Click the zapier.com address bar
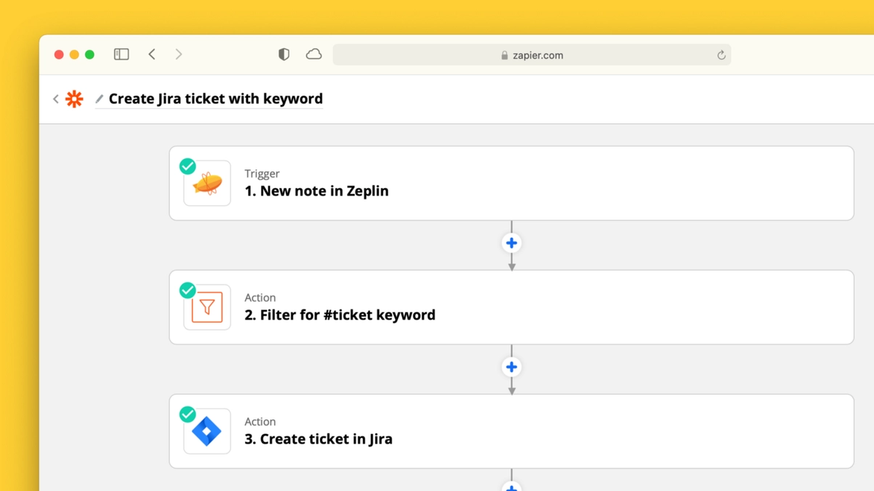This screenshot has height=491, width=874. 532,55
